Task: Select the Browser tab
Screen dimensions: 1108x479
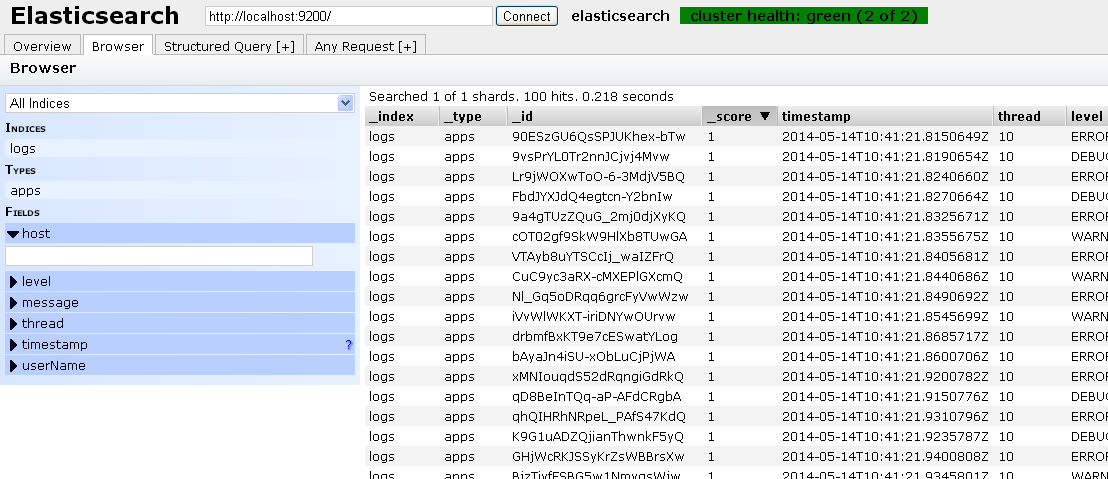Action: (x=118, y=46)
